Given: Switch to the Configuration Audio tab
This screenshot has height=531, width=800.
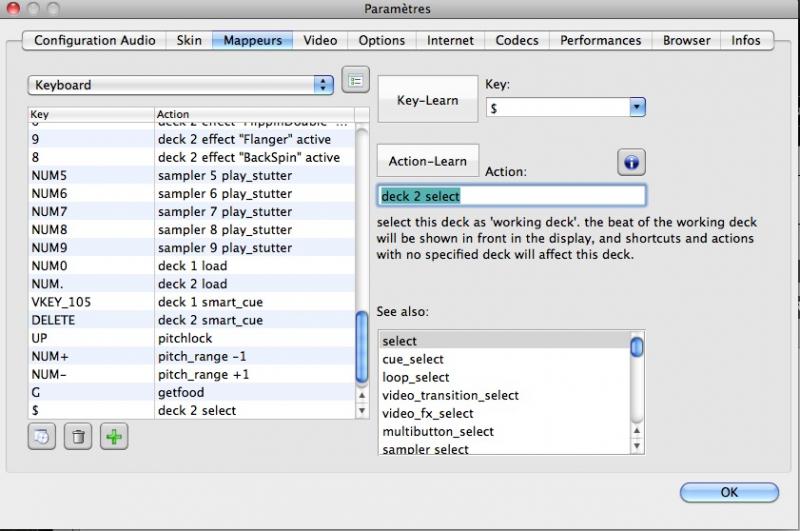Looking at the screenshot, I should [x=95, y=40].
